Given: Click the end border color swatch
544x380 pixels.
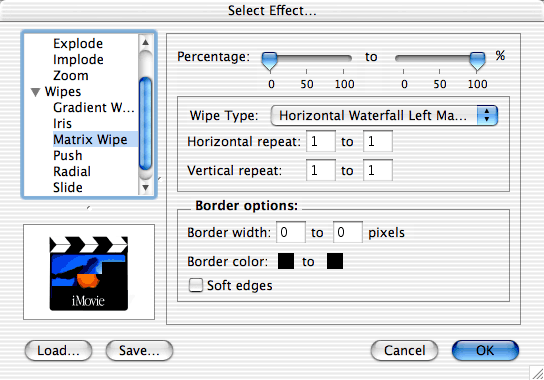Looking at the screenshot, I should (335, 261).
